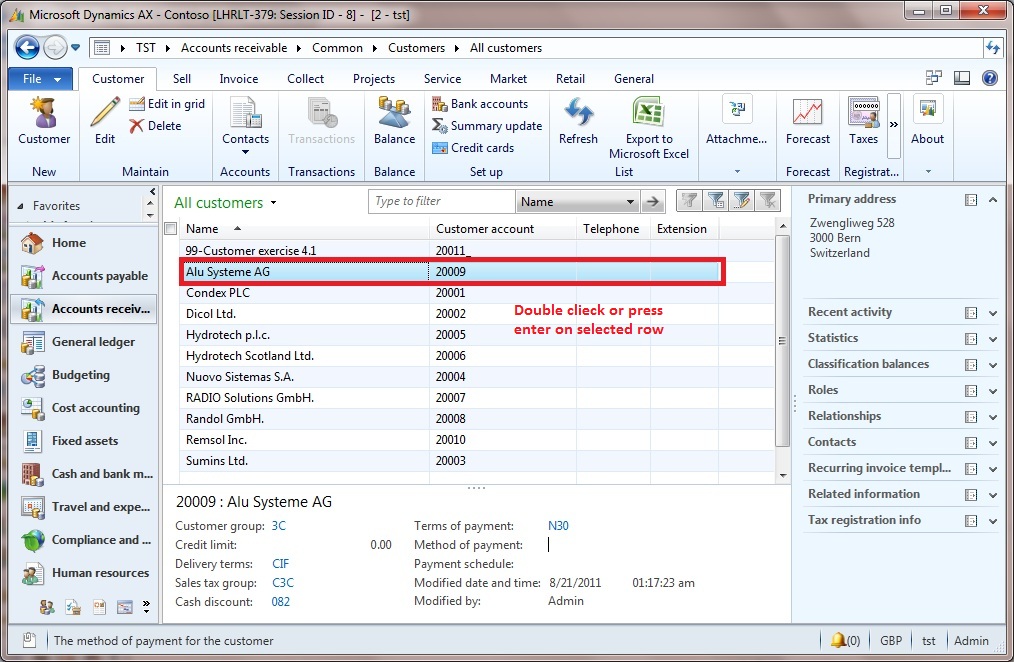The width and height of the screenshot is (1014, 662).
Task: Switch to the Sell tab
Action: pyautogui.click(x=182, y=79)
